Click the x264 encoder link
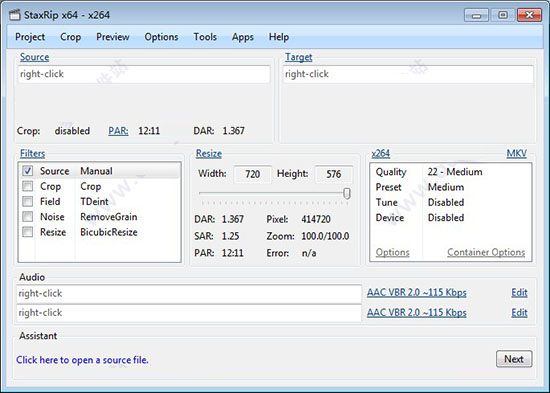The image size is (550, 393). (381, 154)
